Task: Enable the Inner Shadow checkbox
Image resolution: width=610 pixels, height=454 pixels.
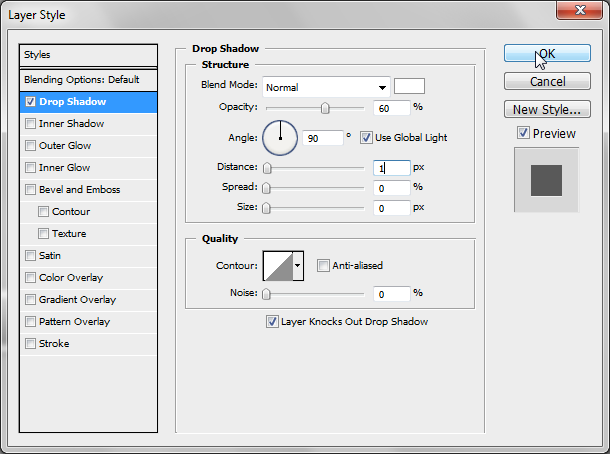Action: 30,124
